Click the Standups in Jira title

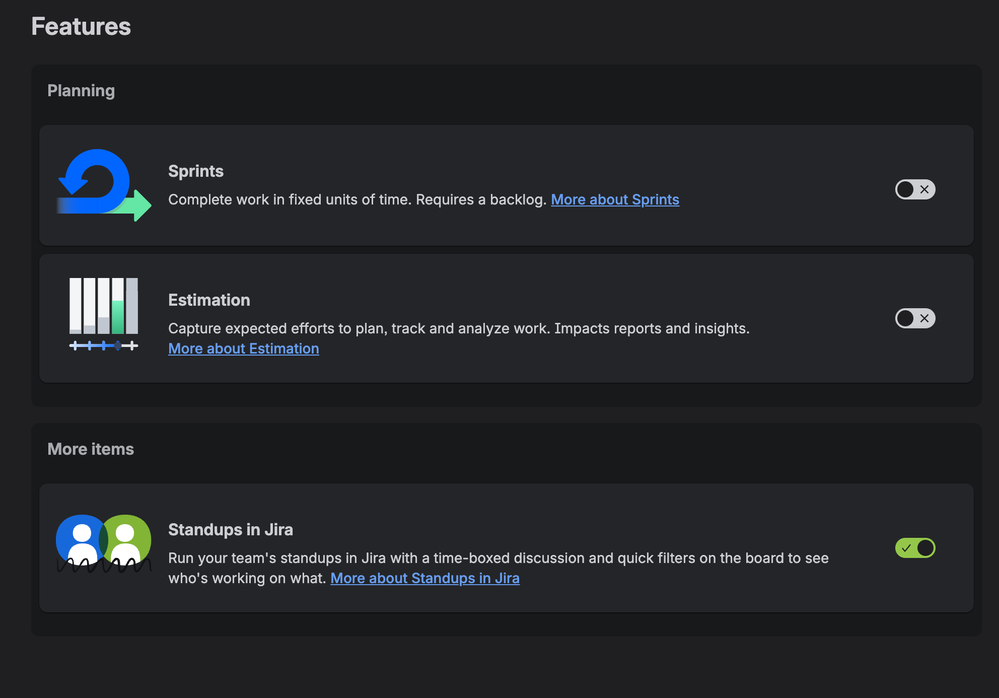pyautogui.click(x=231, y=530)
